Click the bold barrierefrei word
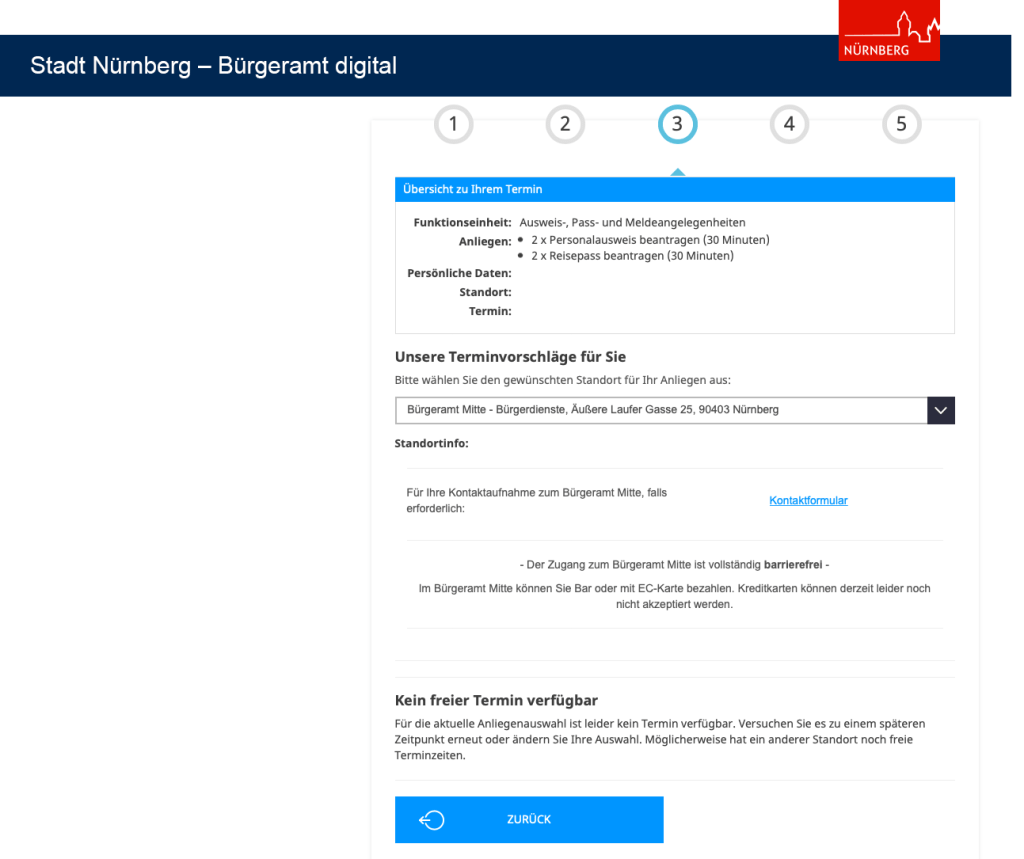The width and height of the screenshot is (1024, 859). click(793, 565)
